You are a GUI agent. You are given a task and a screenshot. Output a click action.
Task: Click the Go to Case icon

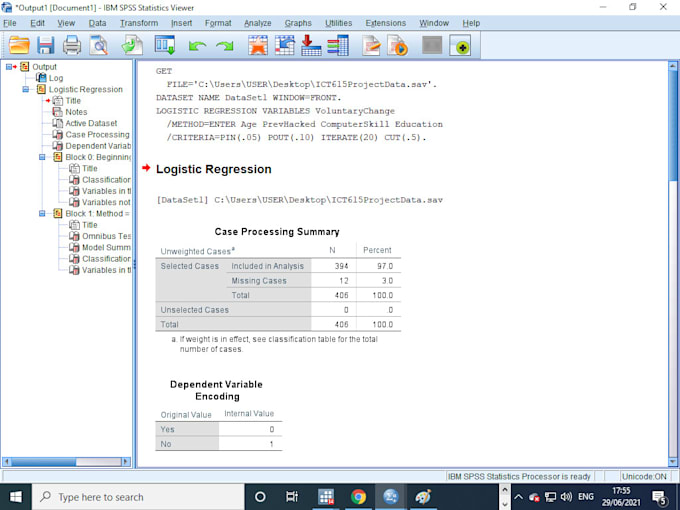[284, 45]
